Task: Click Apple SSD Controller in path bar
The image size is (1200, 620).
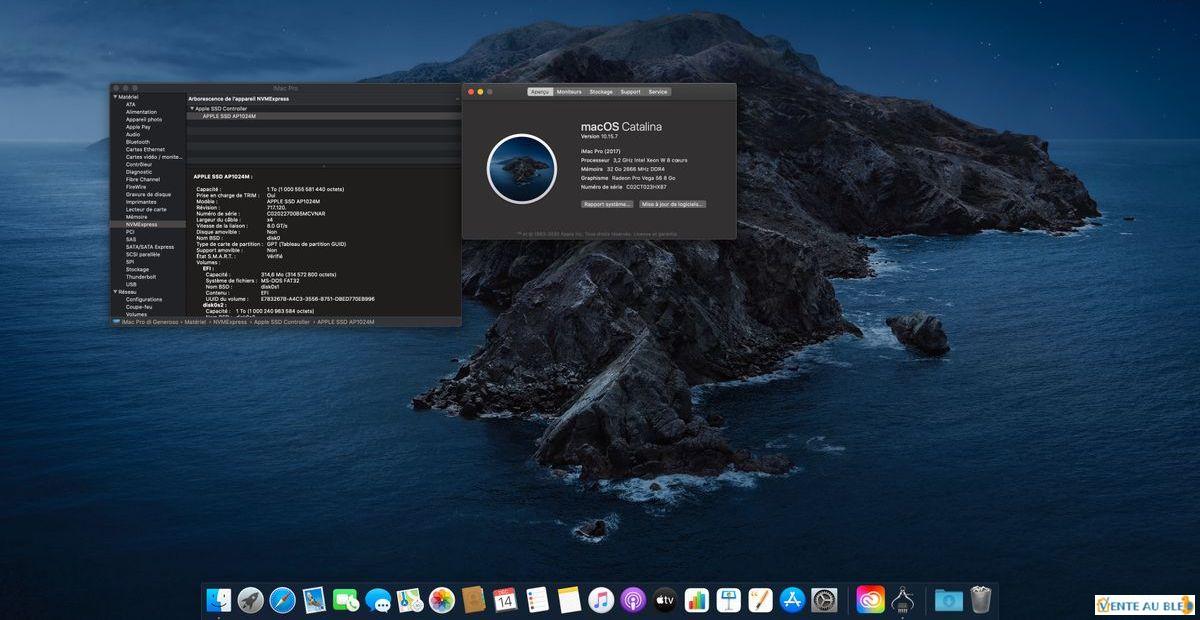Action: point(282,322)
